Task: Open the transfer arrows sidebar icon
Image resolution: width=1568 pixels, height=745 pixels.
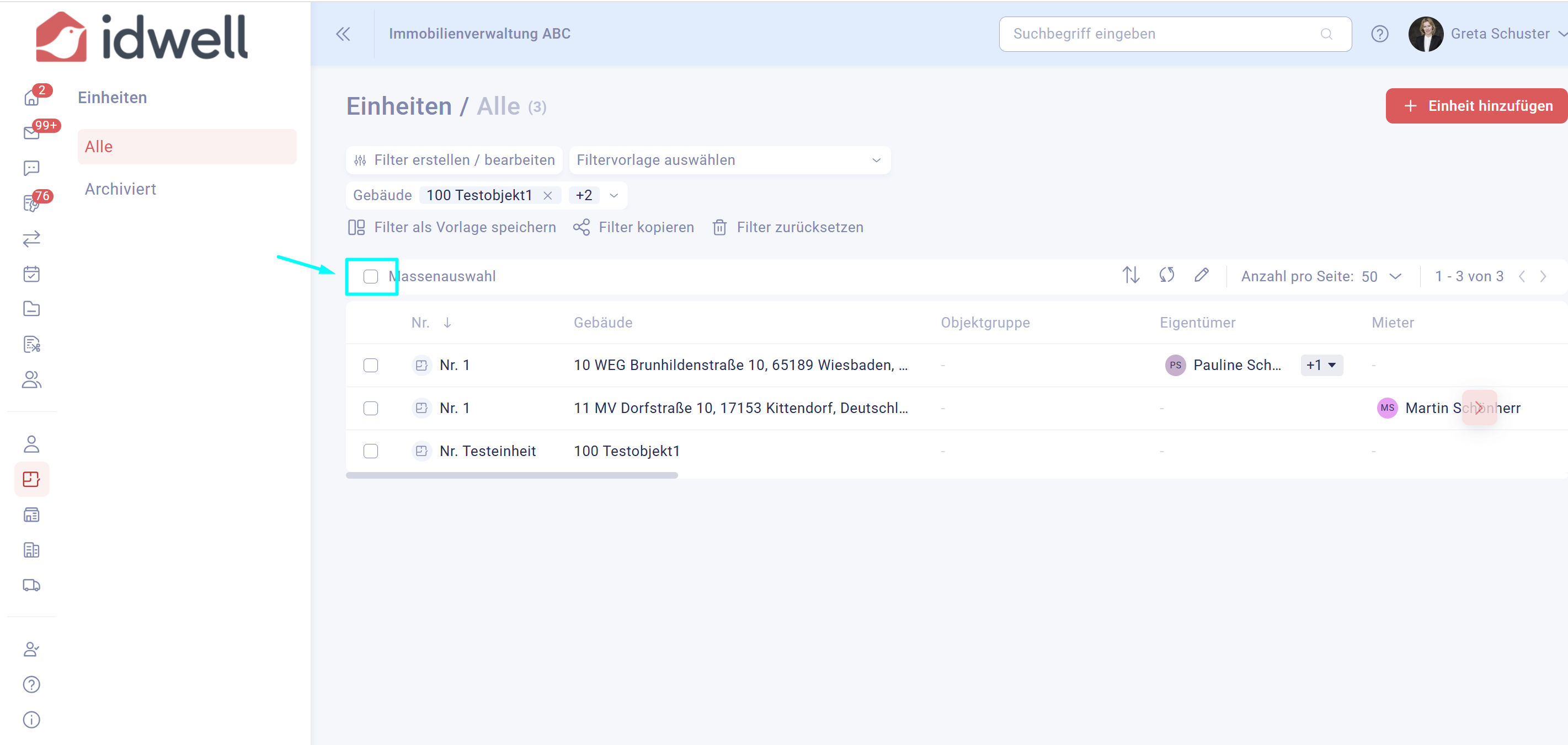Action: (x=31, y=238)
